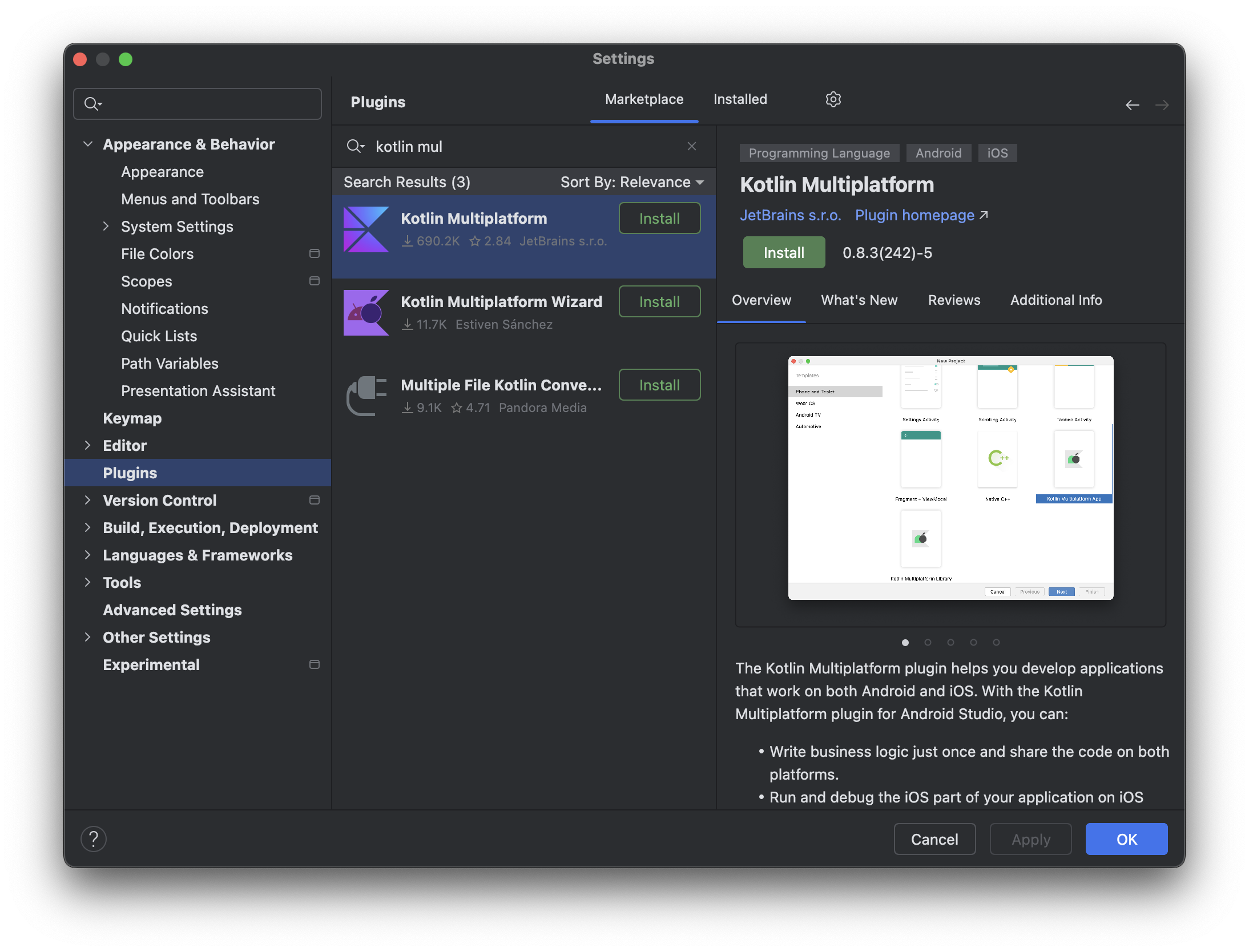The height and width of the screenshot is (952, 1249).
Task: Open the help question mark button
Action: [94, 839]
